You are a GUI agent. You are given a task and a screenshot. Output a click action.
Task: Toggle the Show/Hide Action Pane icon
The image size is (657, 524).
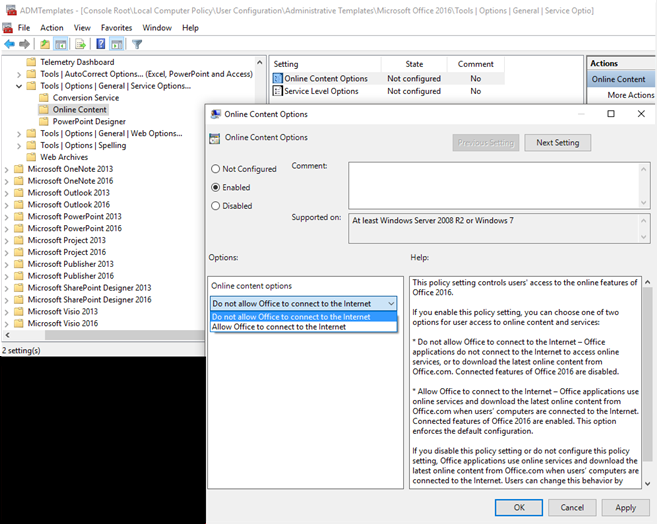(x=116, y=44)
